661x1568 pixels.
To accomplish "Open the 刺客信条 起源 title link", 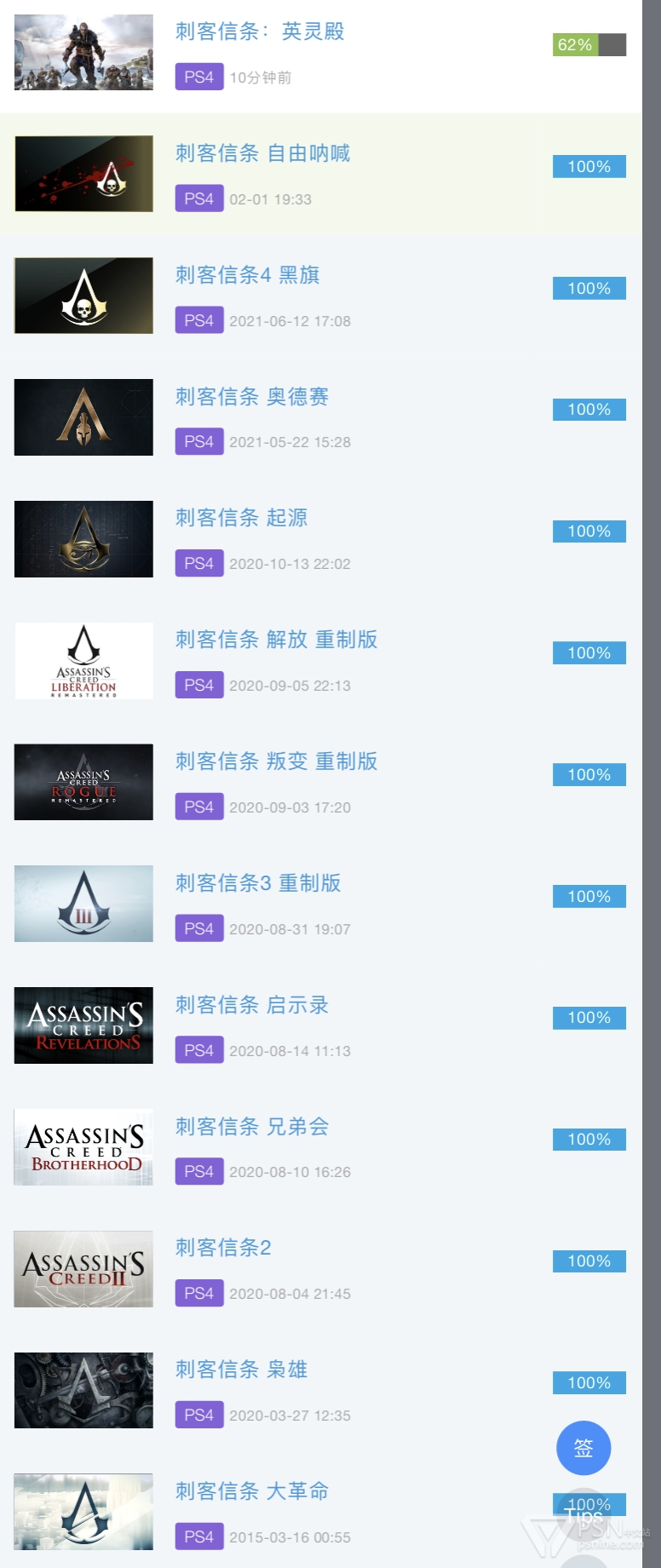I will click(241, 518).
